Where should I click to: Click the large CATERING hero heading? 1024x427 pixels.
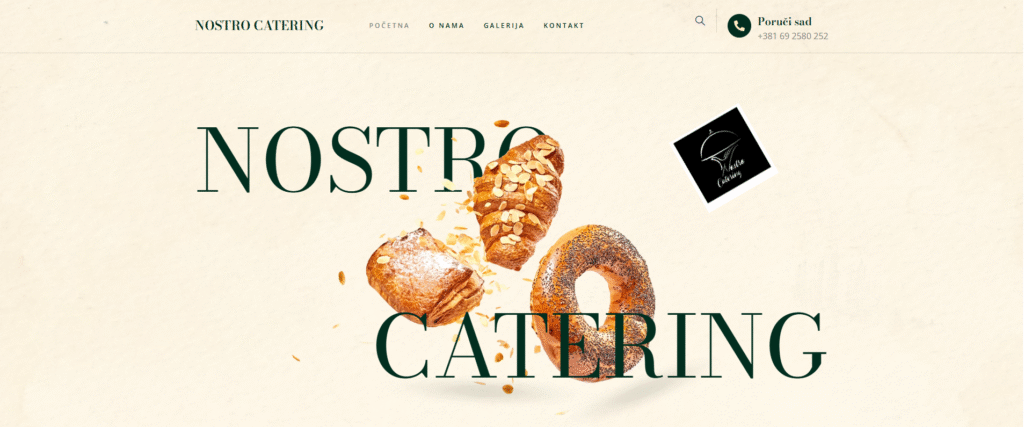click(x=601, y=345)
